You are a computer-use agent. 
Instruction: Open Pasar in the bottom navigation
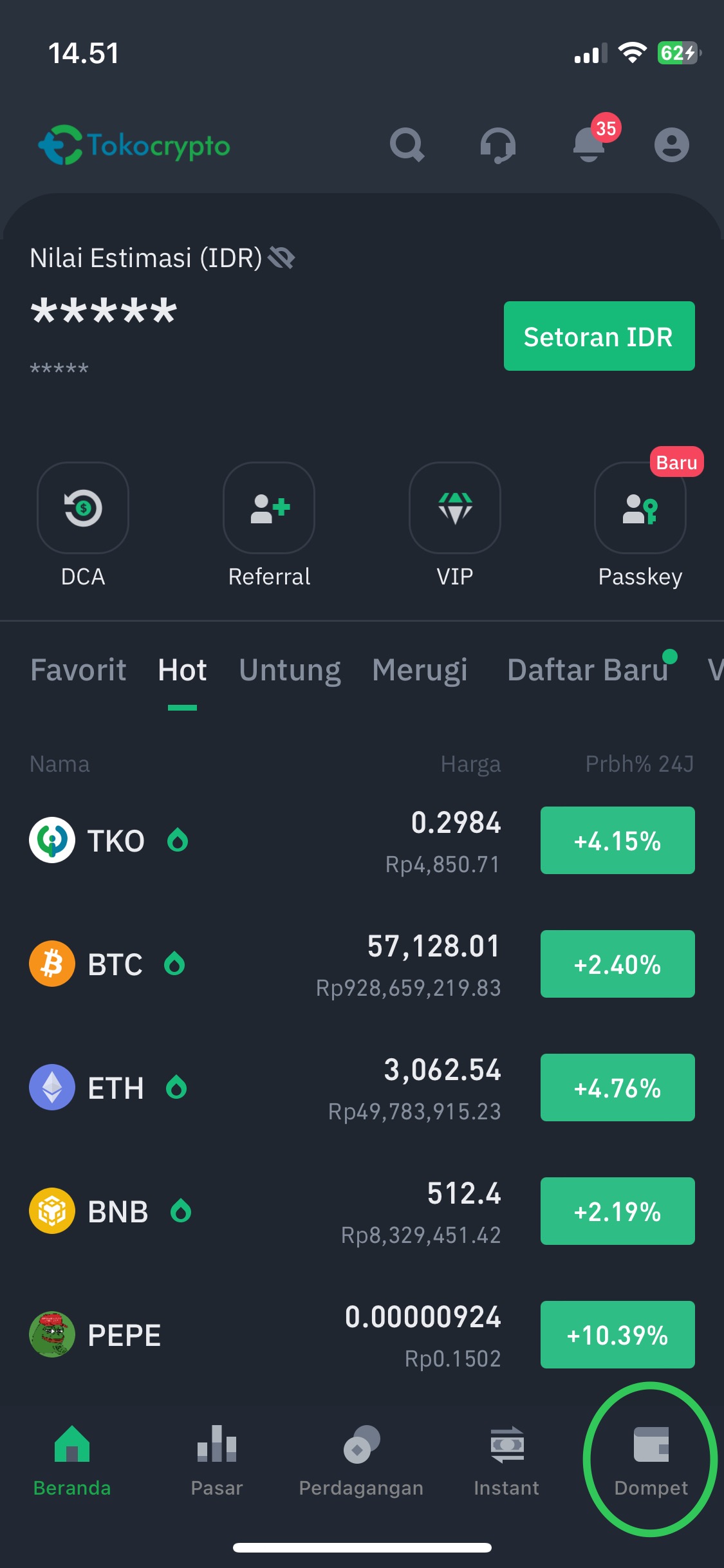click(217, 1461)
